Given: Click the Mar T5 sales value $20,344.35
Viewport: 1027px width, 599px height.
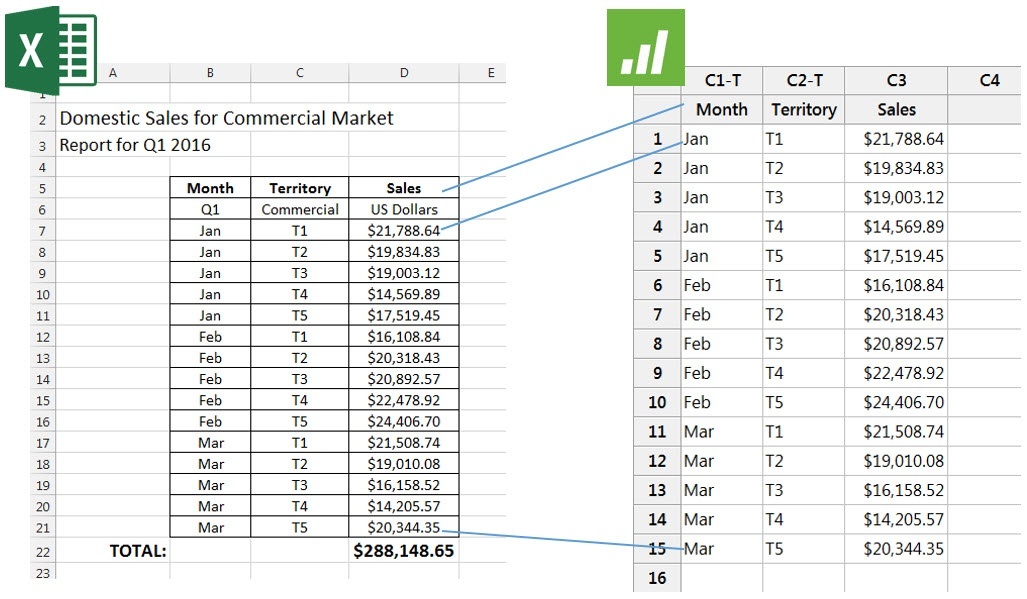Looking at the screenshot, I should coord(404,527).
